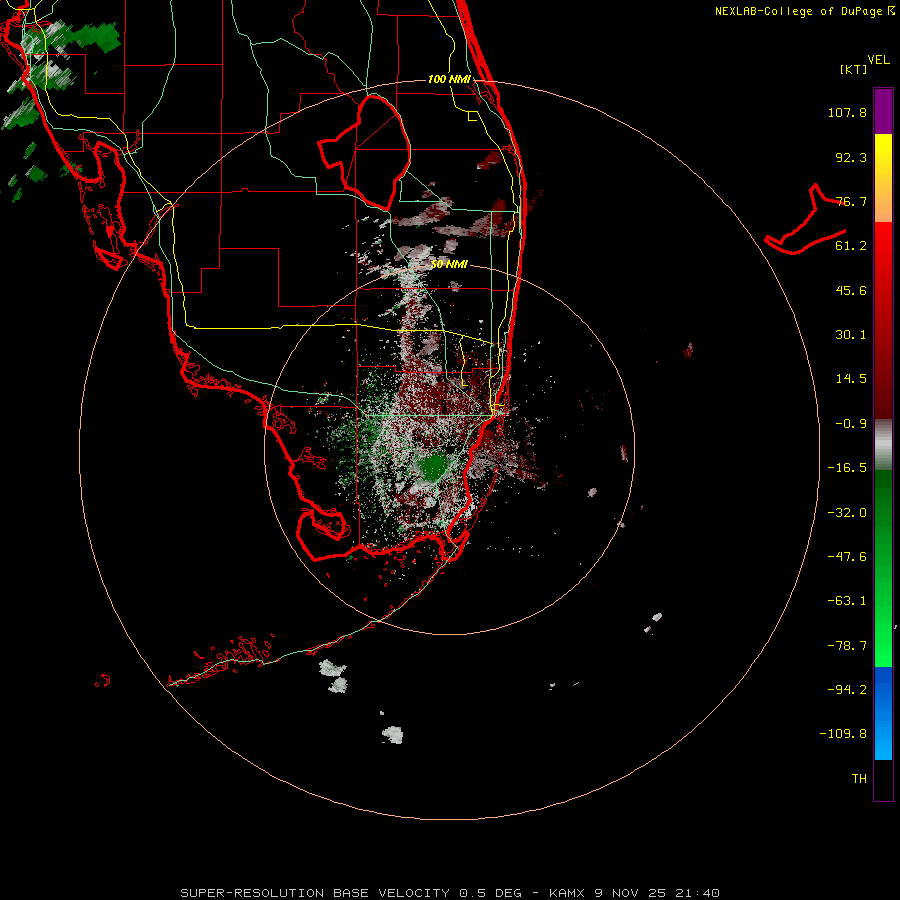Screen dimensions: 900x900
Task: Pick the blue segment of velocity color bar
Action: point(883,713)
